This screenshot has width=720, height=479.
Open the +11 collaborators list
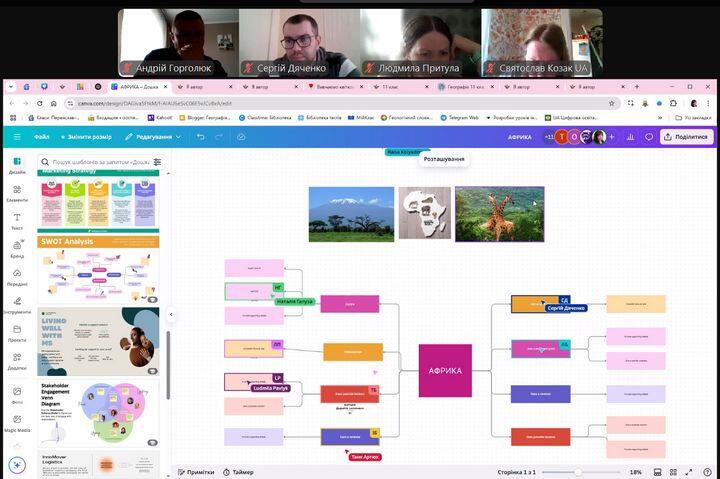(x=549, y=137)
